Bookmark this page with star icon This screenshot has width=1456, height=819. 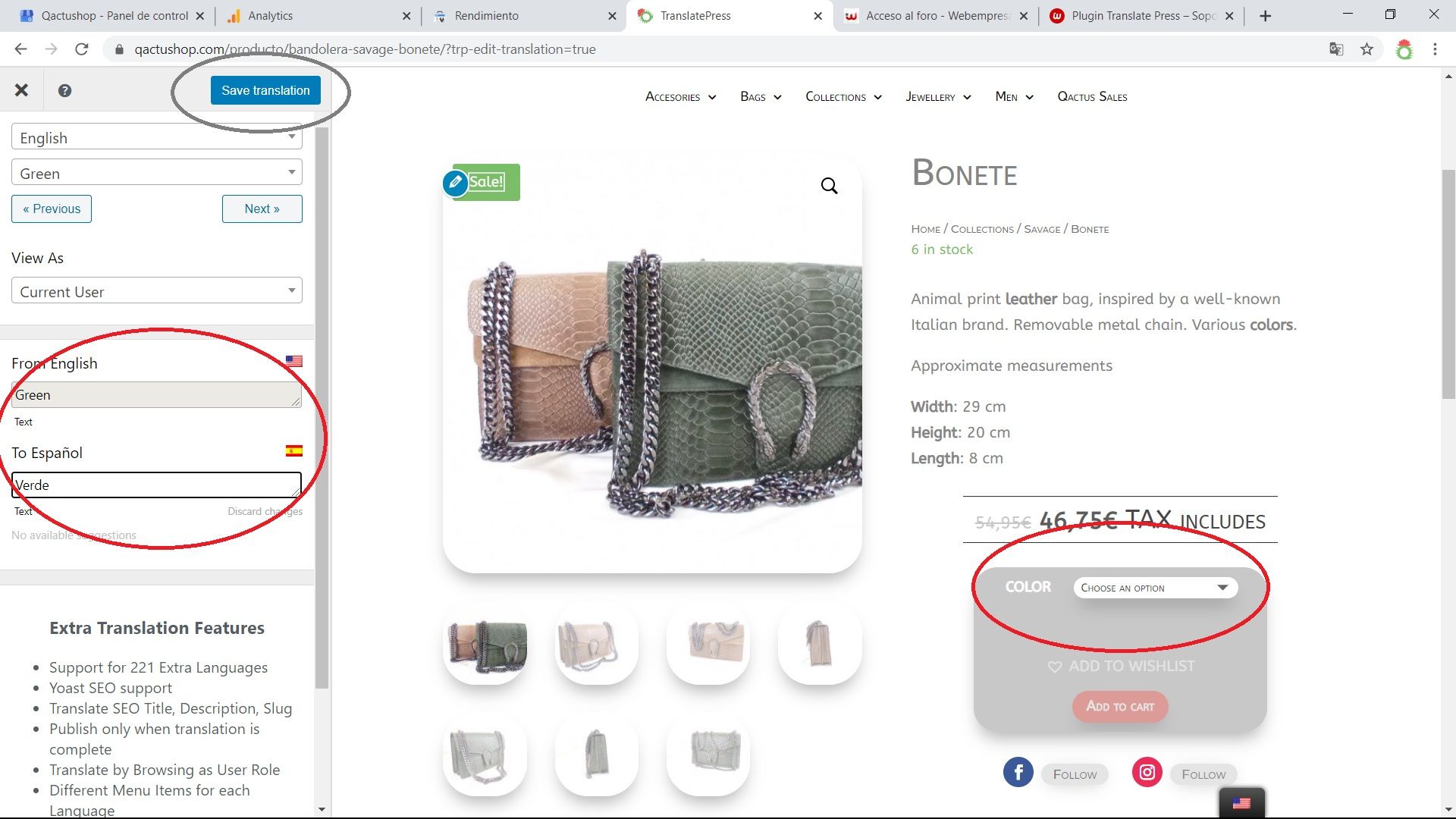pos(1367,49)
